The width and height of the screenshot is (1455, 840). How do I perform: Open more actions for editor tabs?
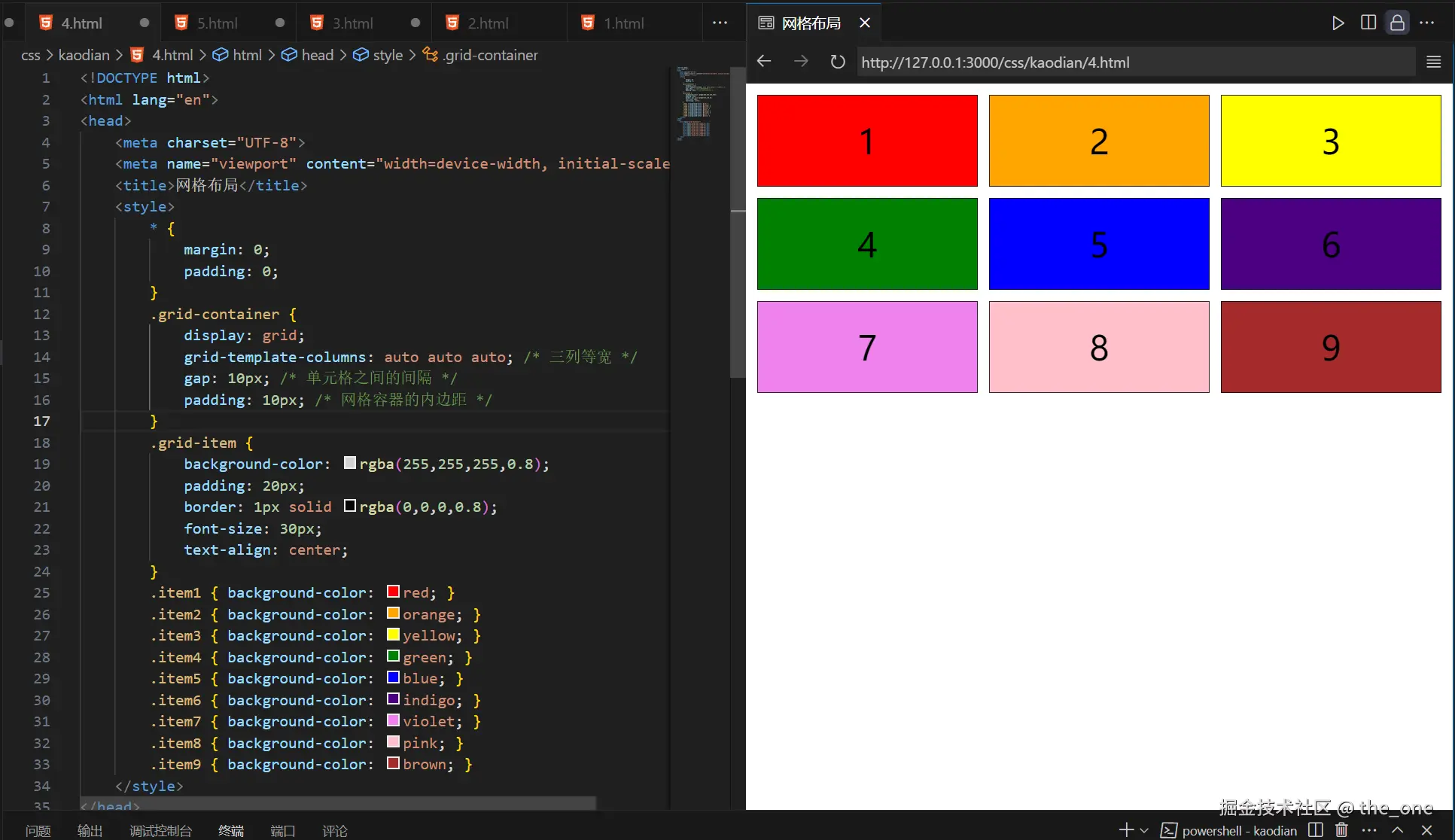720,23
